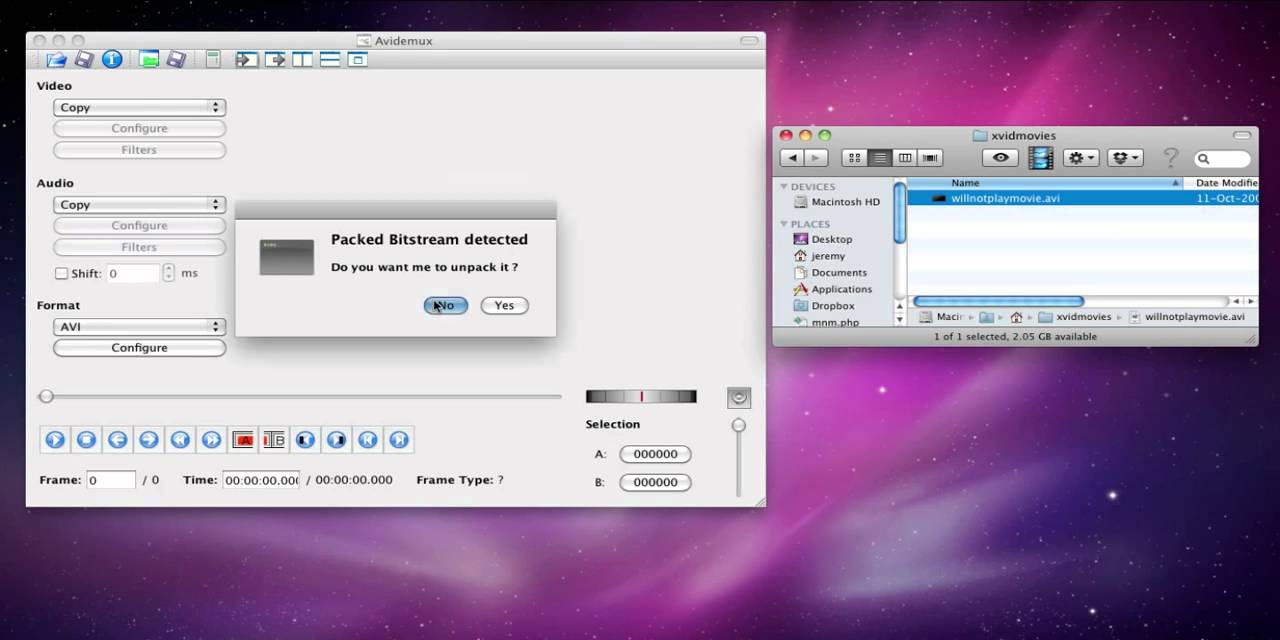Image resolution: width=1280 pixels, height=640 pixels.
Task: Click Yes to unpack the bitstream
Action: pos(504,305)
